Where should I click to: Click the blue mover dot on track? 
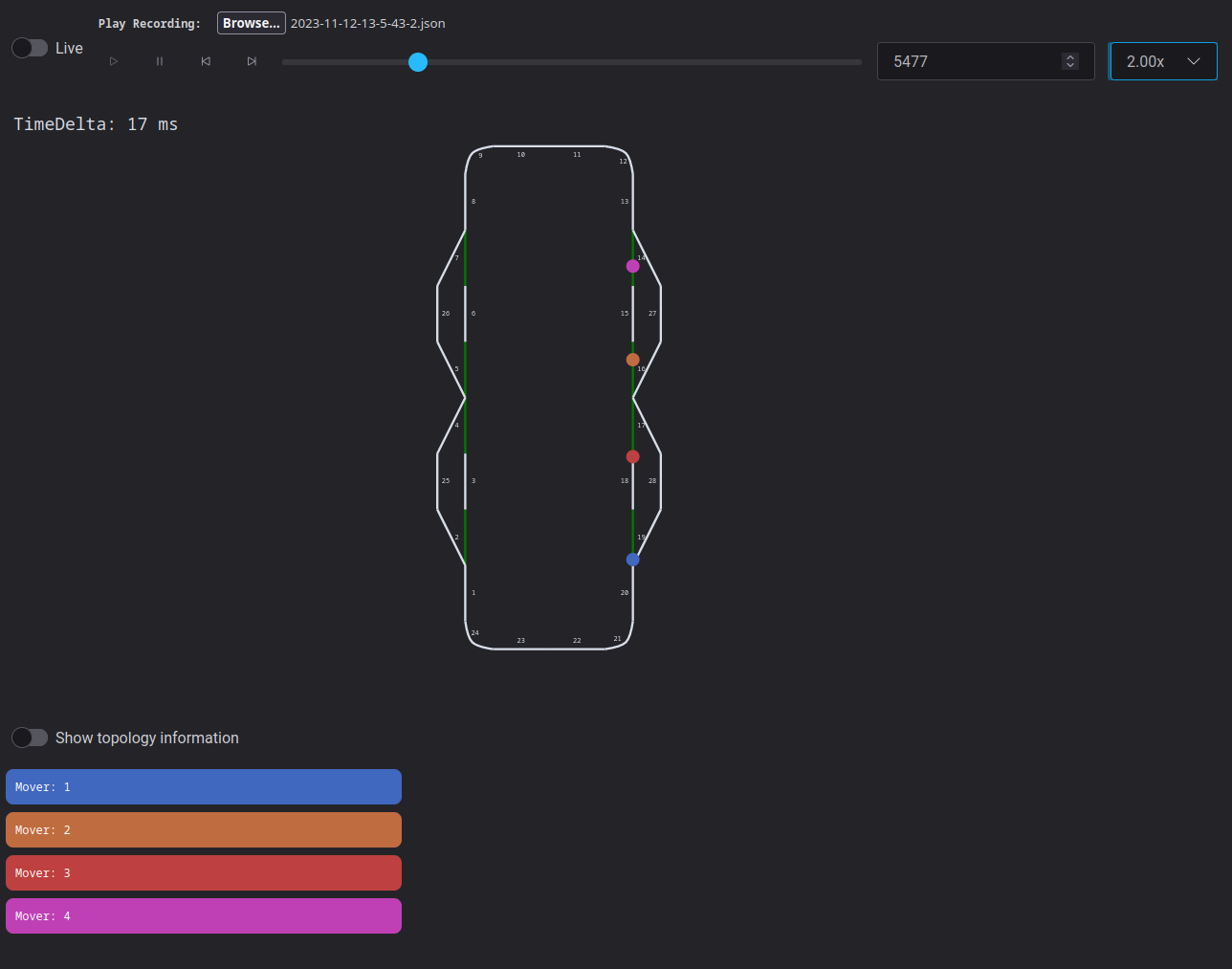tap(632, 560)
